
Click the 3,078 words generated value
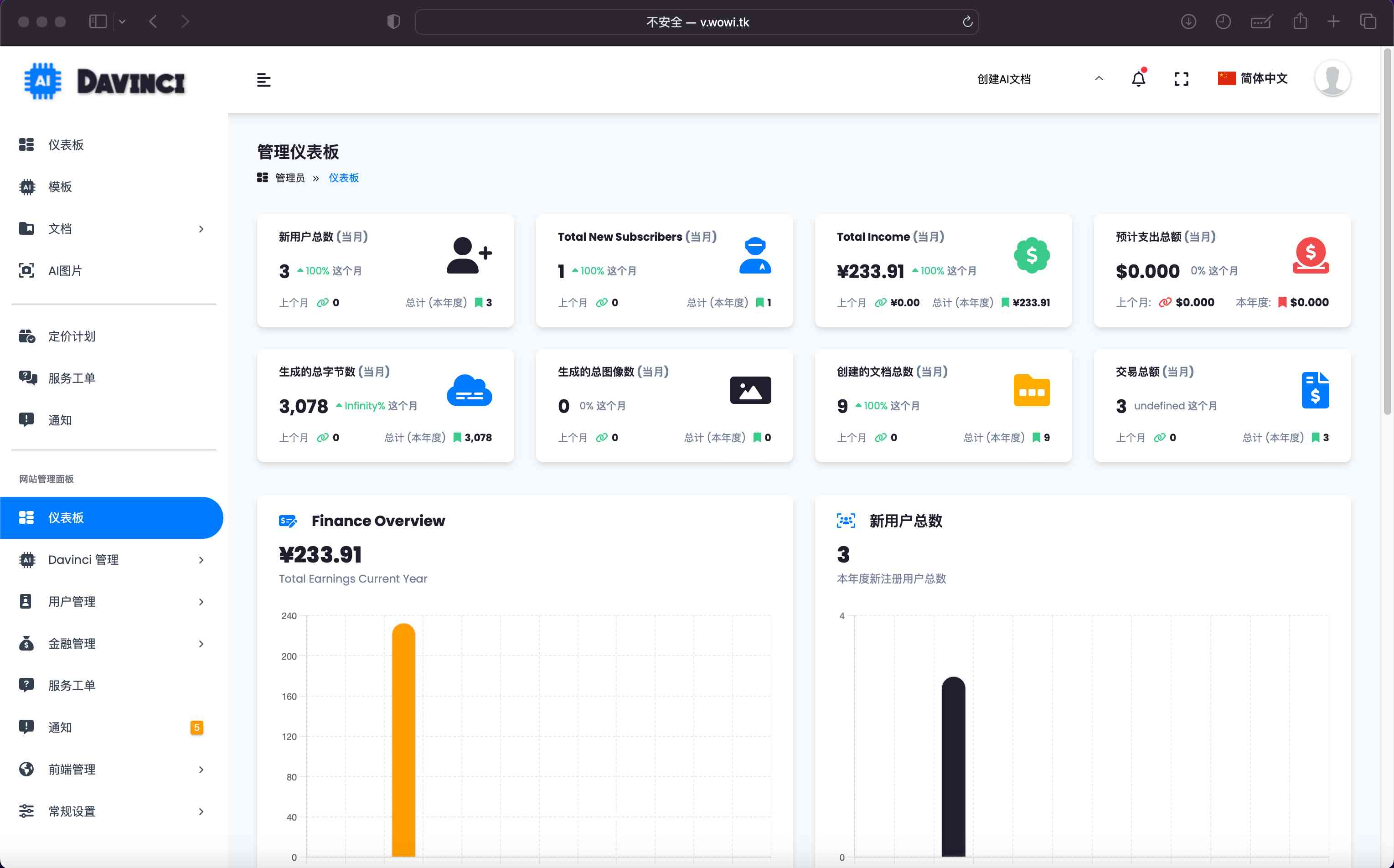click(x=304, y=407)
